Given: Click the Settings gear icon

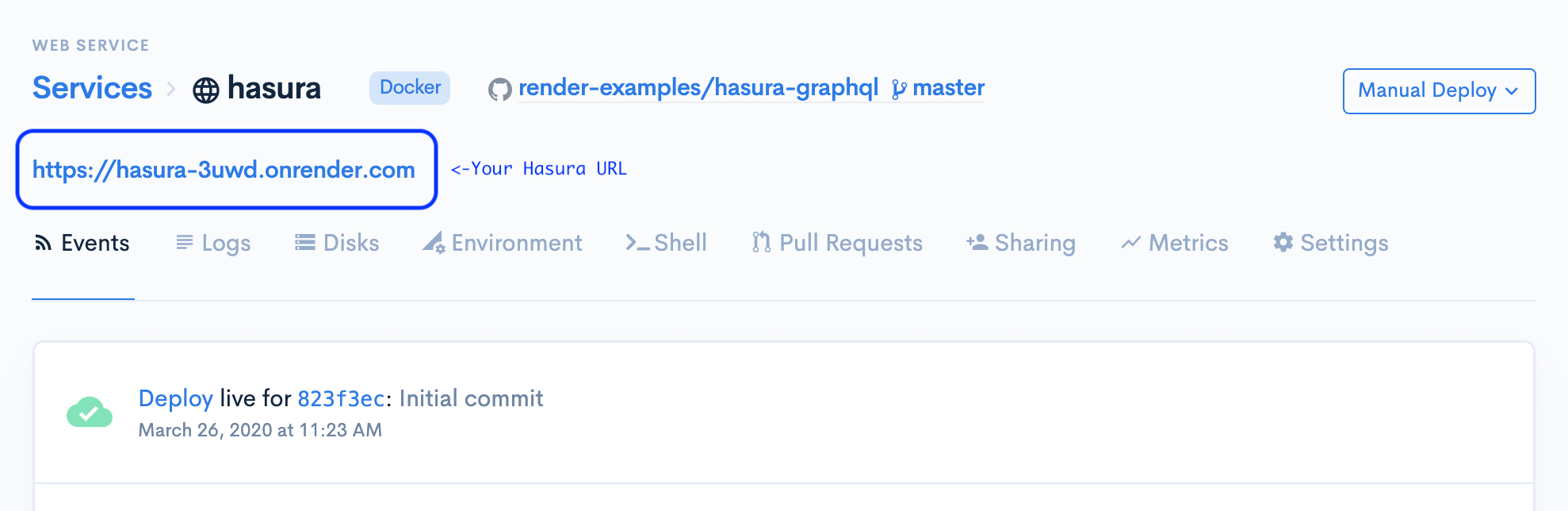Looking at the screenshot, I should [1283, 242].
